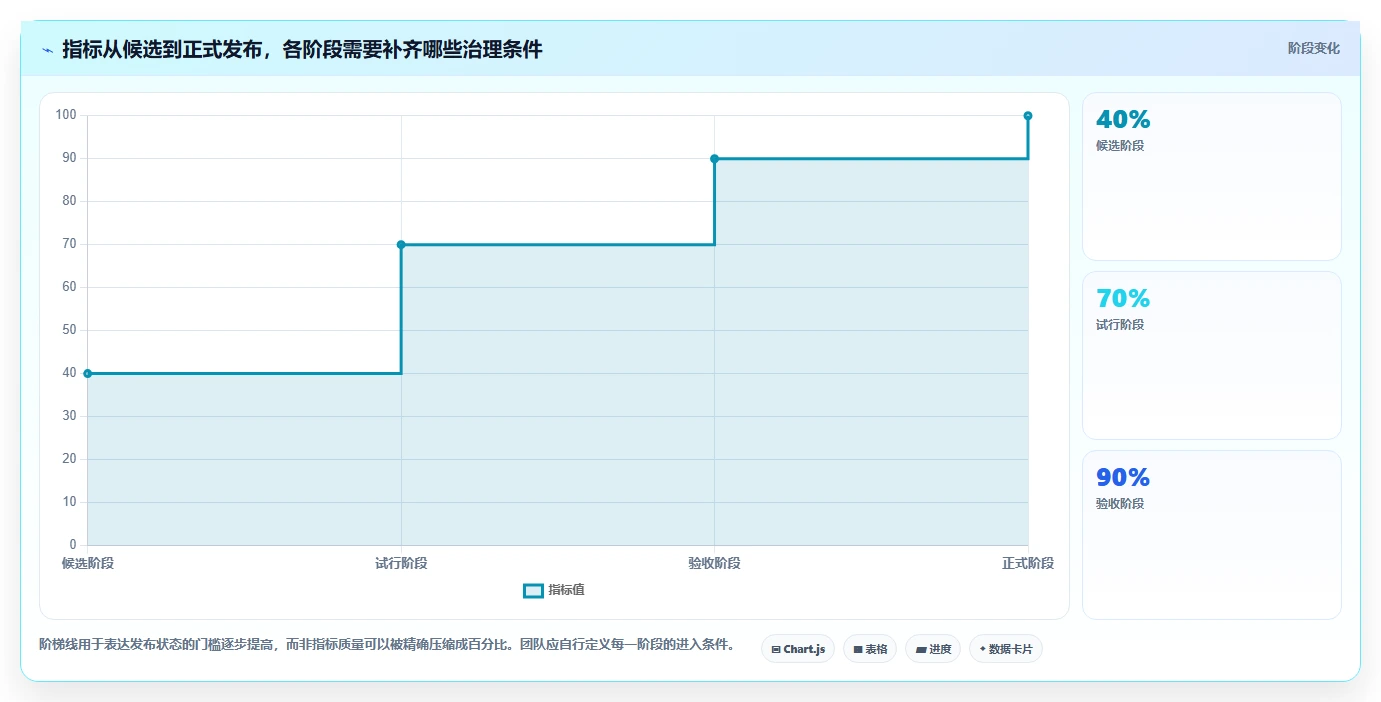Select the 数据卡片 tag button
This screenshot has width=1381, height=702.
[x=1006, y=649]
